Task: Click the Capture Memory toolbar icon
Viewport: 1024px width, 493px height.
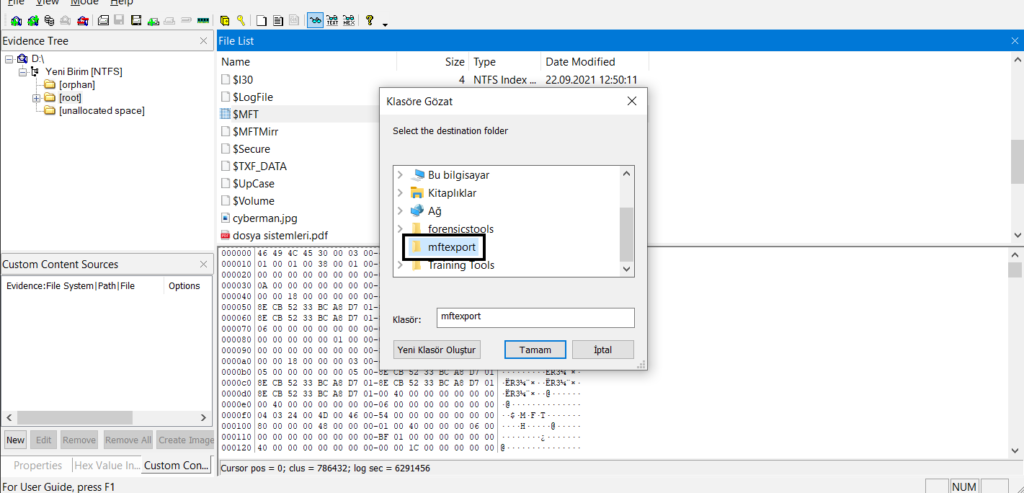Action: coord(204,20)
